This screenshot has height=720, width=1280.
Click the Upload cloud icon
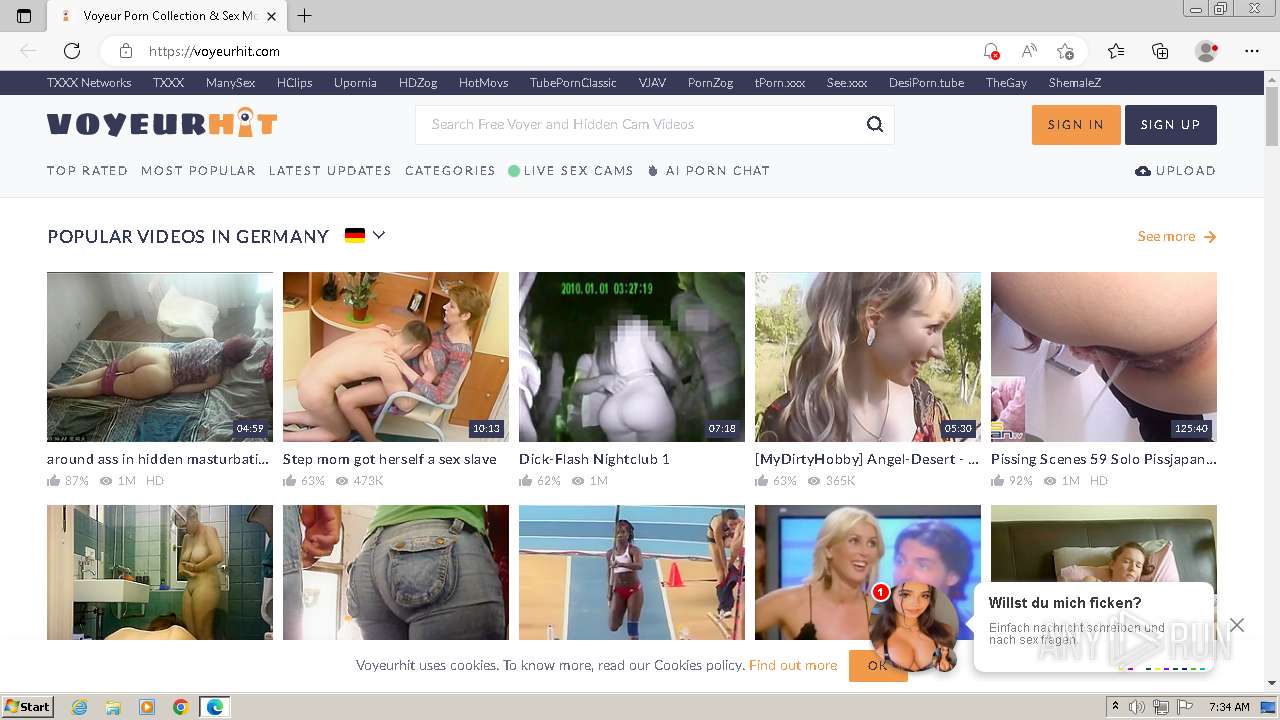(1143, 171)
